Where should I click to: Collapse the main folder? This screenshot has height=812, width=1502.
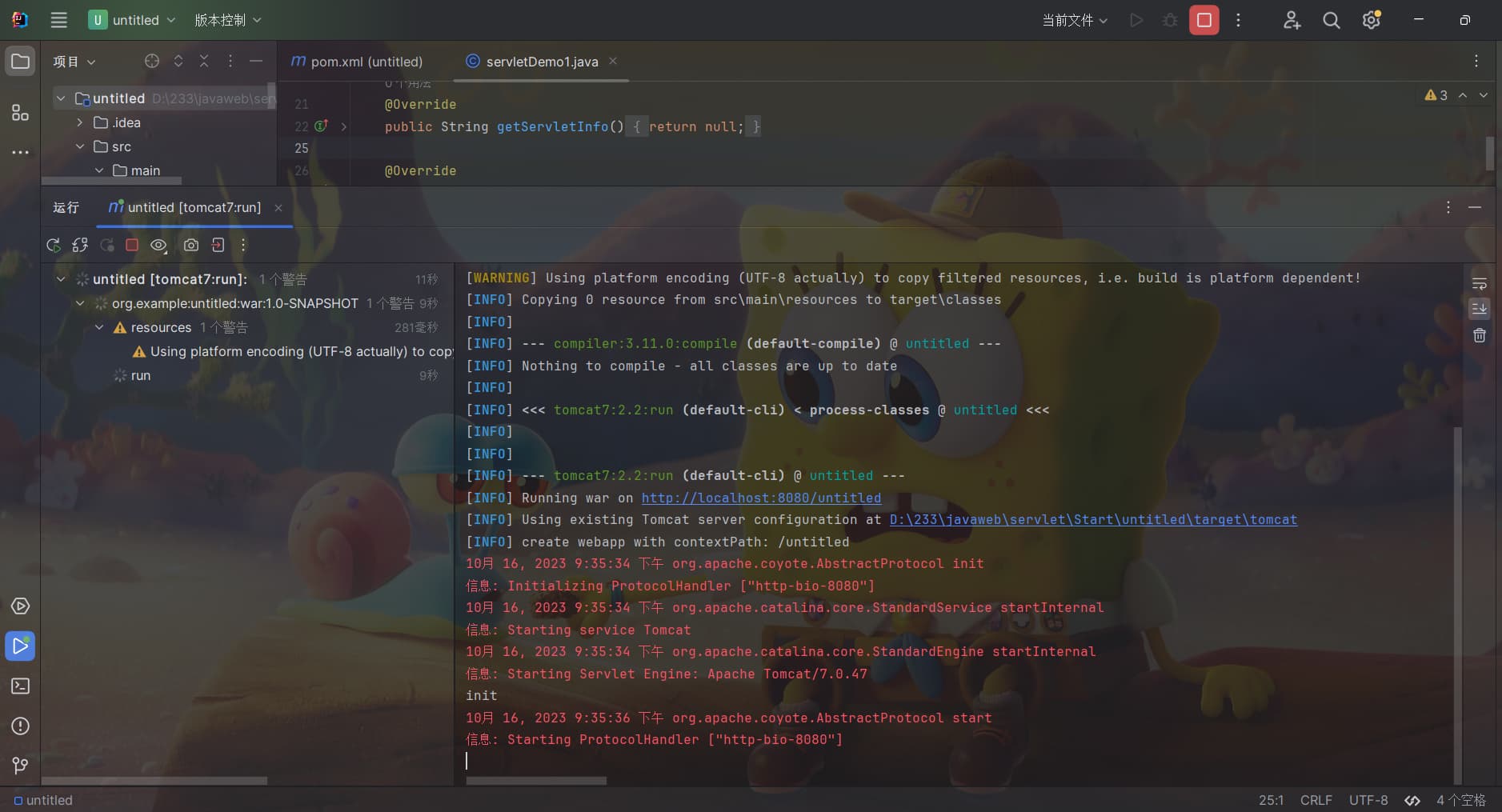99,170
